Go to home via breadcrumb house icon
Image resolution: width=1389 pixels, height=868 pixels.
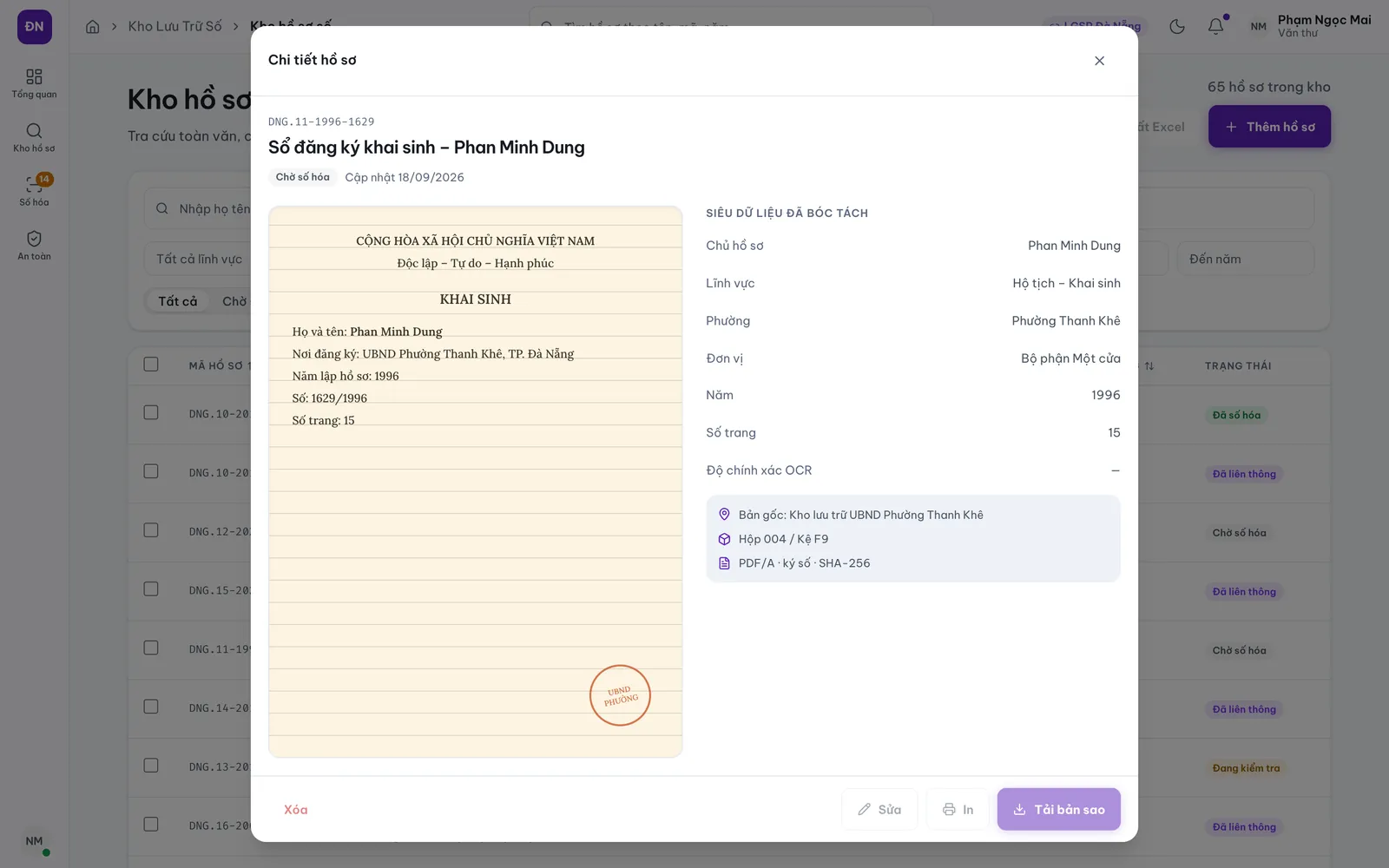[93, 27]
